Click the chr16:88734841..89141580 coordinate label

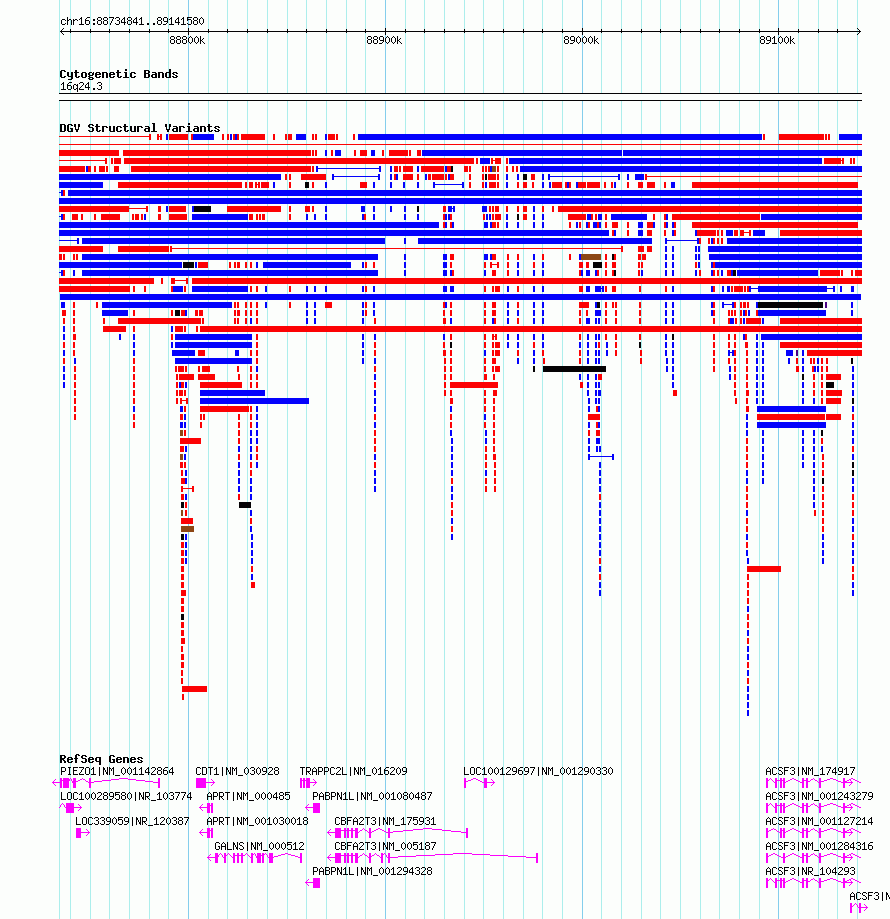coord(132,21)
